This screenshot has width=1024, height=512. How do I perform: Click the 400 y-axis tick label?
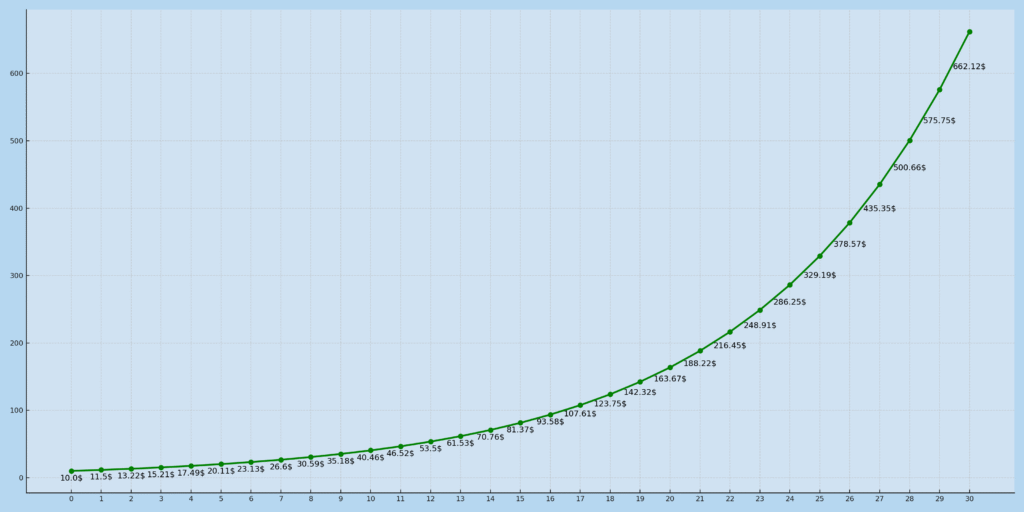[x=16, y=208]
